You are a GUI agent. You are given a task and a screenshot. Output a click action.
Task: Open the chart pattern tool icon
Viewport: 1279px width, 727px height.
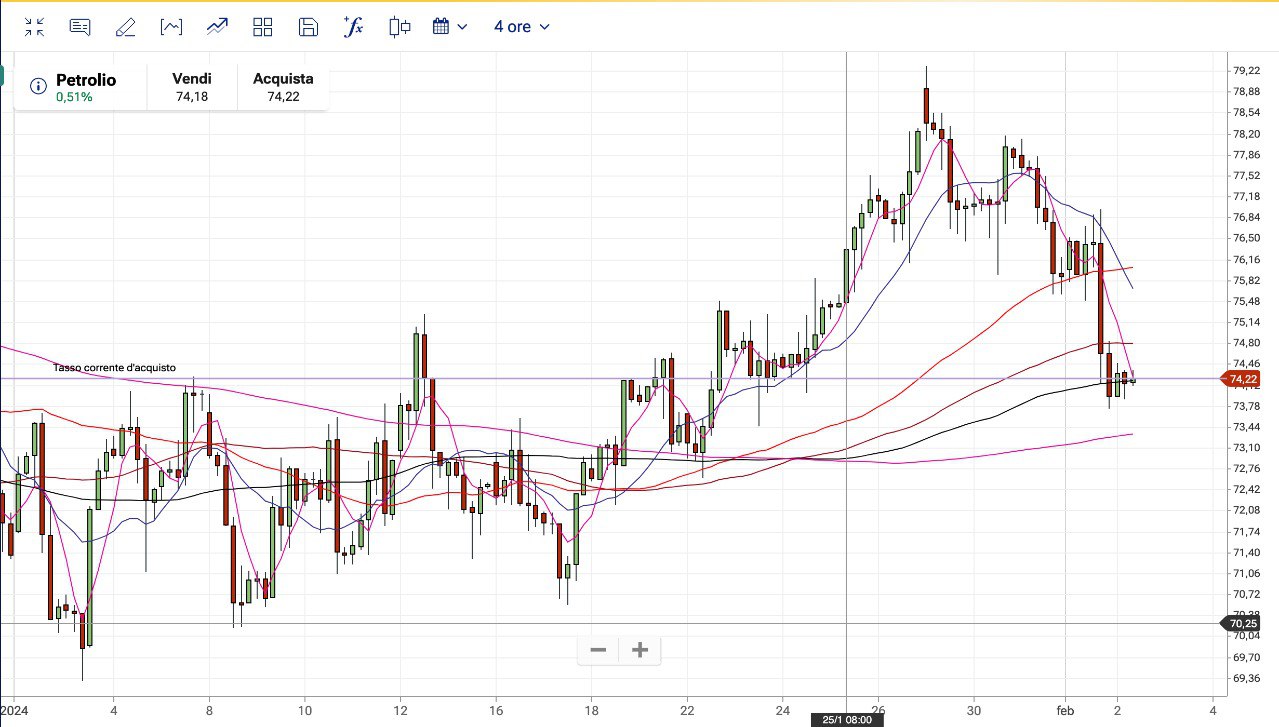pos(171,27)
